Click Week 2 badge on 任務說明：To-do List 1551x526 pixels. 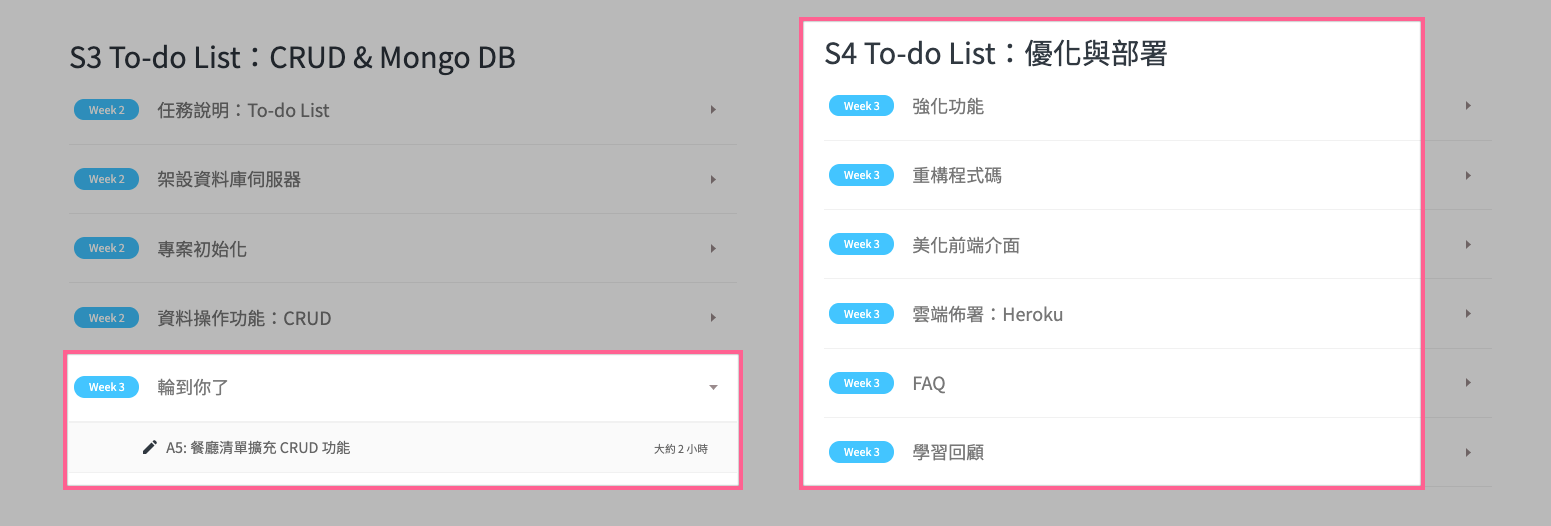[x=106, y=110]
